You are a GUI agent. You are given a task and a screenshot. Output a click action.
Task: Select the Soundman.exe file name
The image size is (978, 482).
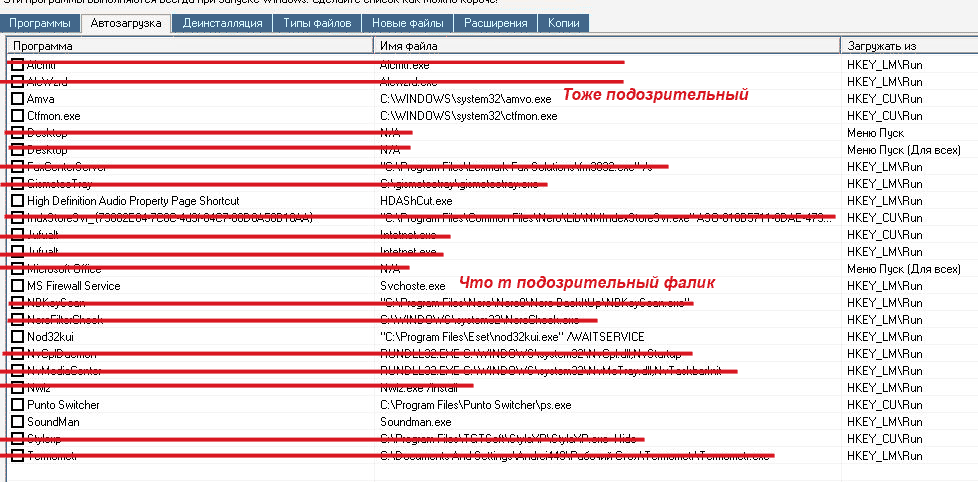(416, 422)
